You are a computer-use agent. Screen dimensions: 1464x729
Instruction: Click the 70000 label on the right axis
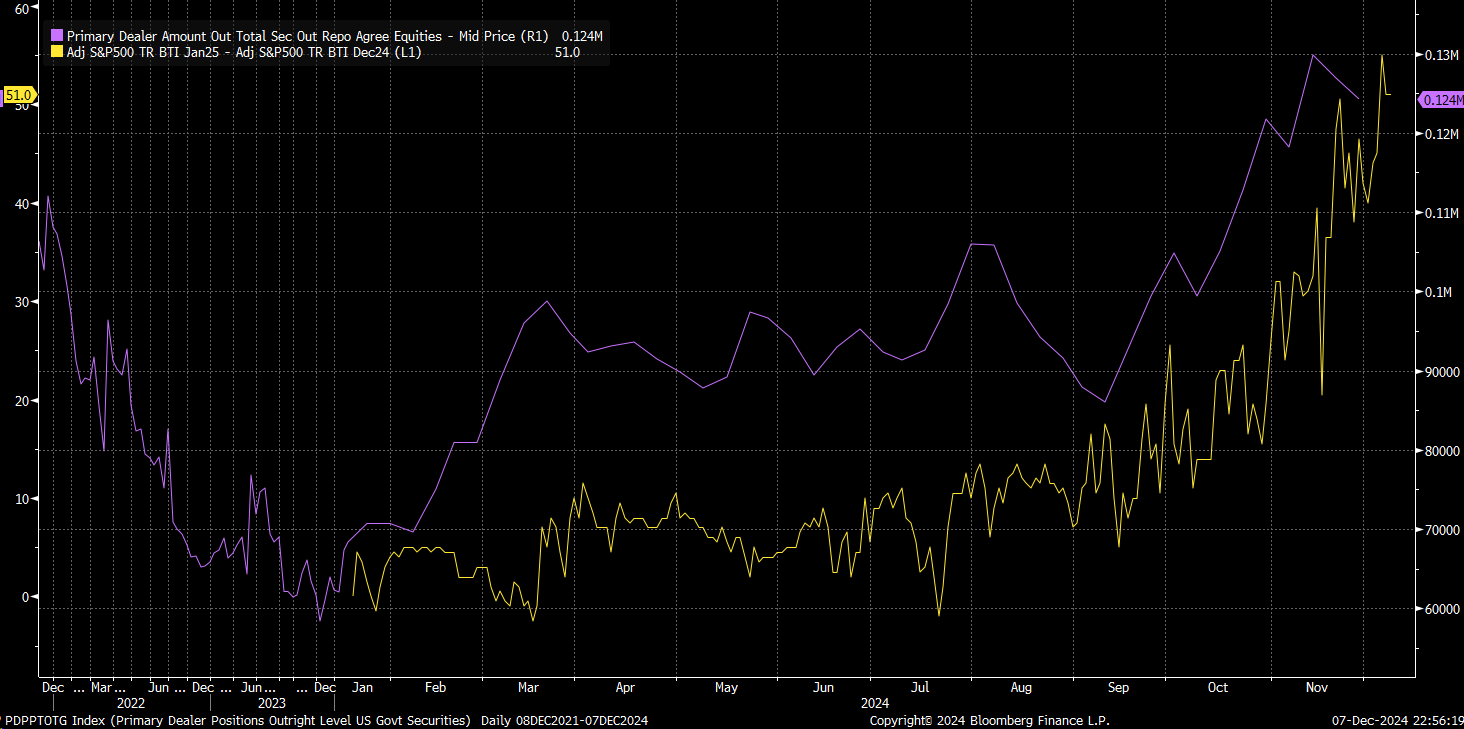[x=1441, y=529]
